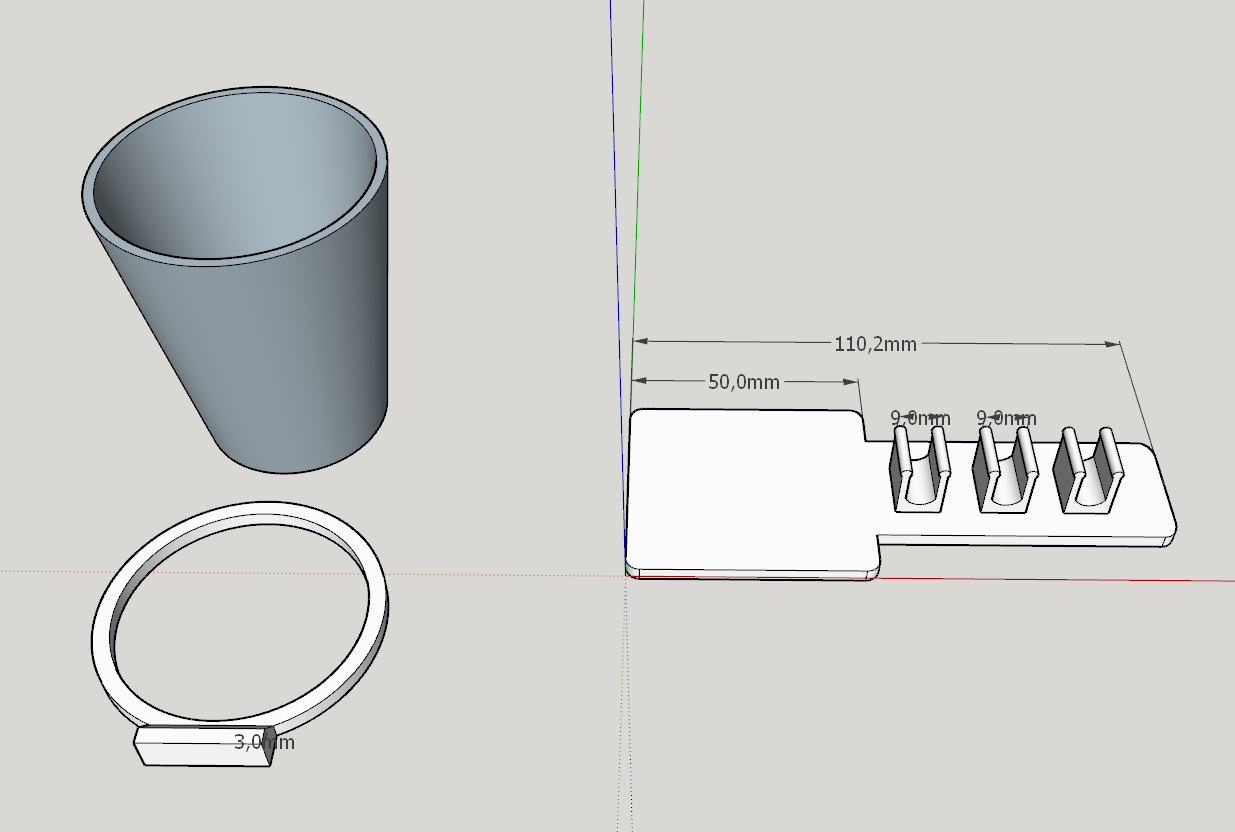Select the 50,0mm dimension label
This screenshot has height=832, width=1235.
tap(744, 381)
